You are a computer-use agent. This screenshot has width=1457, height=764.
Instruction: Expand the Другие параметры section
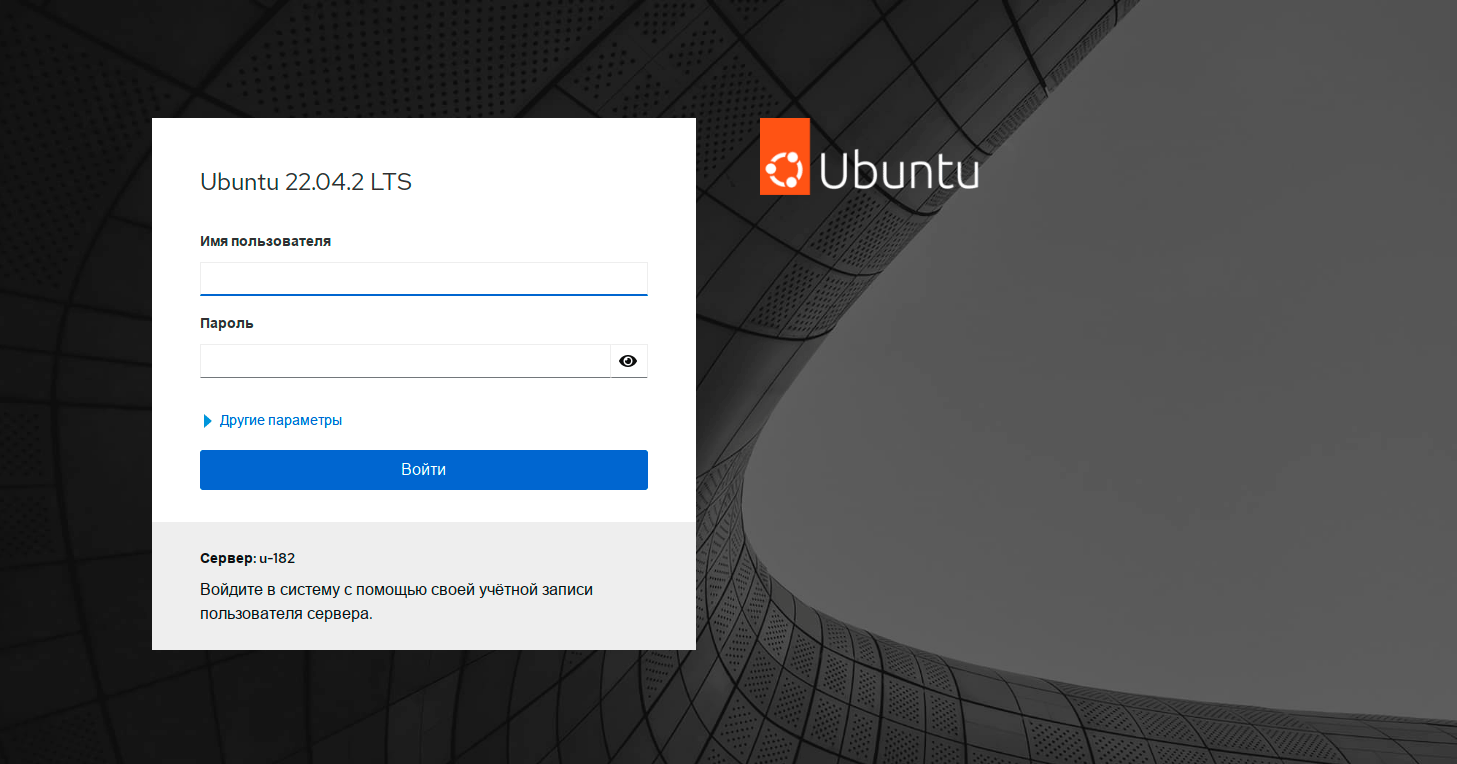272,421
